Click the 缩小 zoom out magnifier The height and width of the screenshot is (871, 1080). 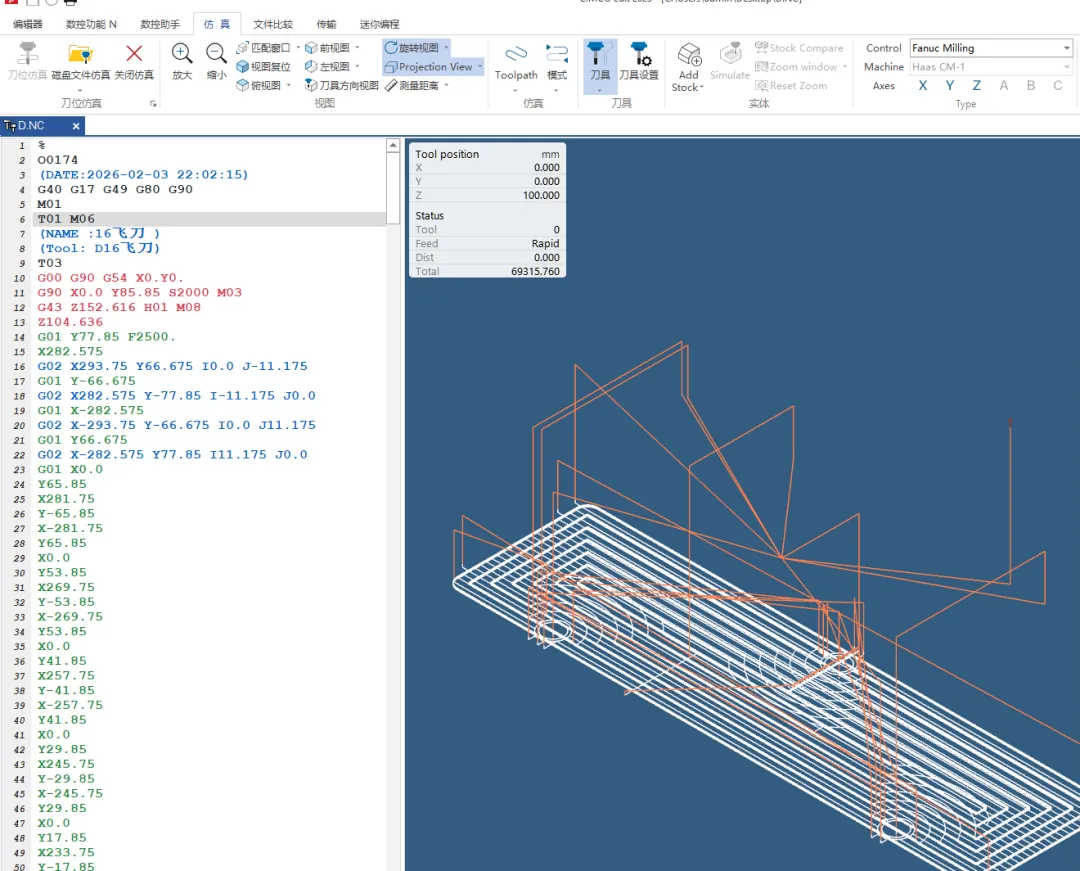(x=216, y=56)
